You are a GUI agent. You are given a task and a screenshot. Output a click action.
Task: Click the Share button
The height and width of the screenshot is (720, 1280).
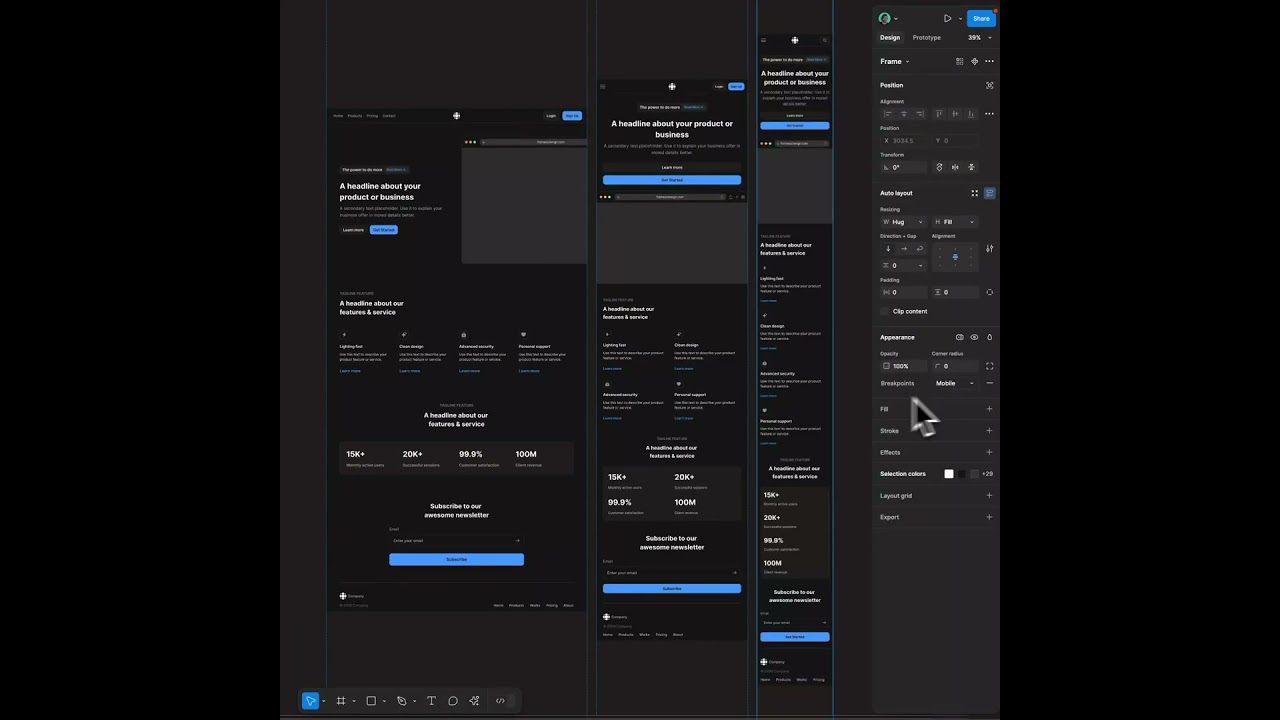tap(981, 18)
